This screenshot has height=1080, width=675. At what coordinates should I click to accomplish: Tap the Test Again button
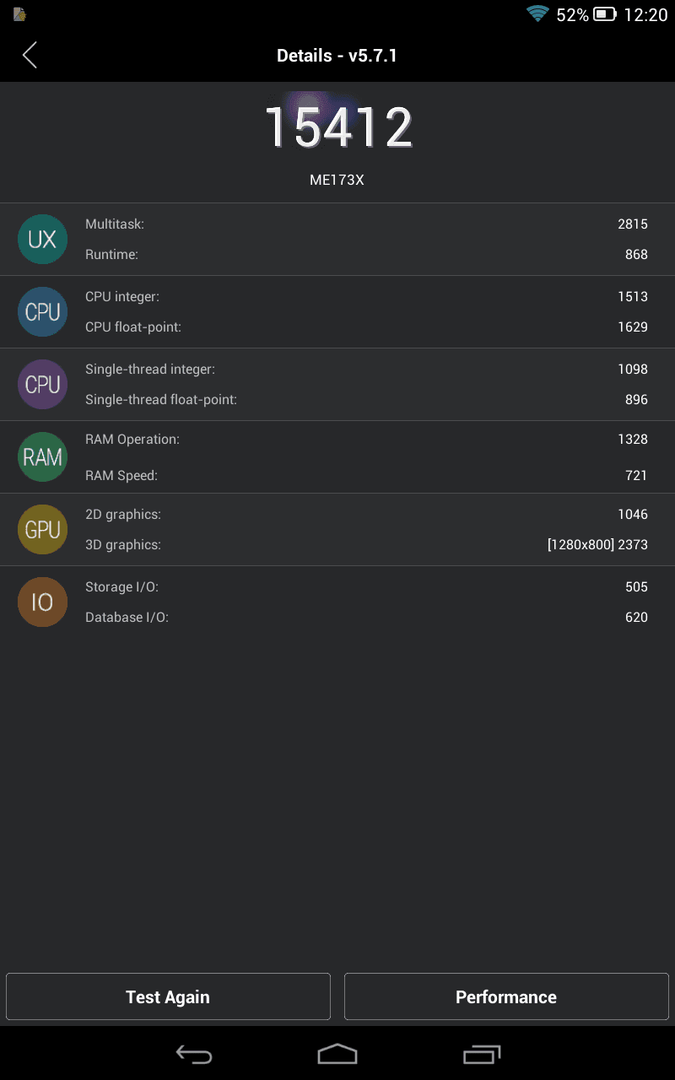pos(168,997)
